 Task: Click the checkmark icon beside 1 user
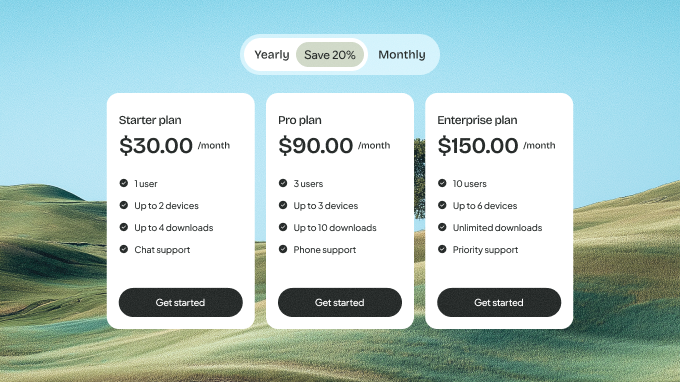(124, 183)
